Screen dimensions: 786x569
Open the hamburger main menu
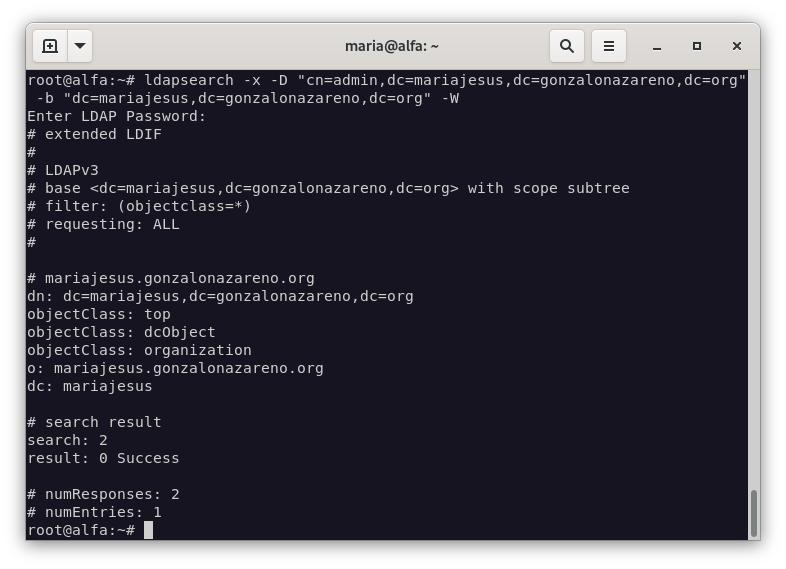tap(608, 46)
